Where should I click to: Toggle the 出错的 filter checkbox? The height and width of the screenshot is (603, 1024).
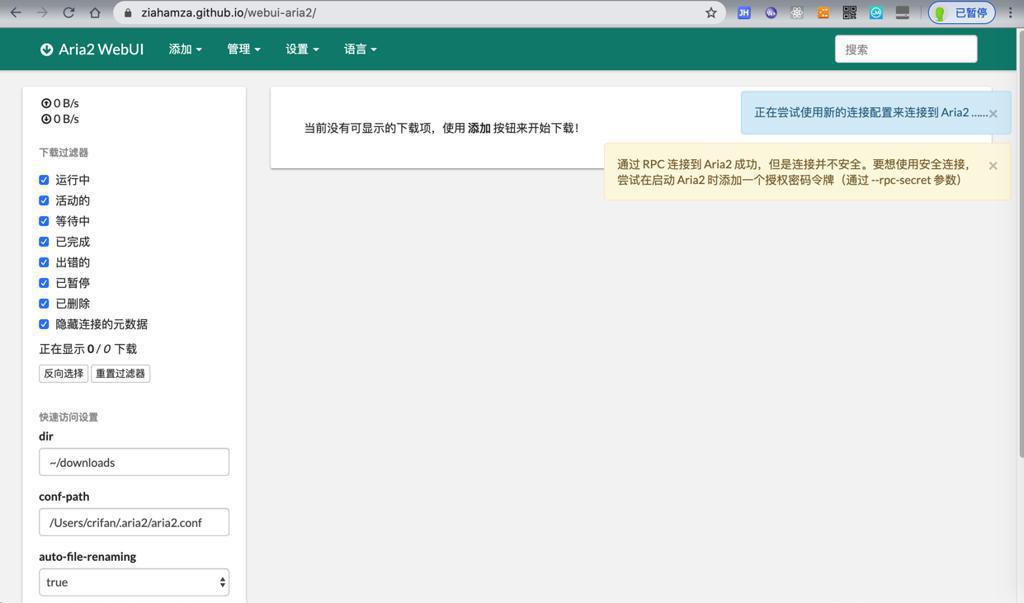44,262
